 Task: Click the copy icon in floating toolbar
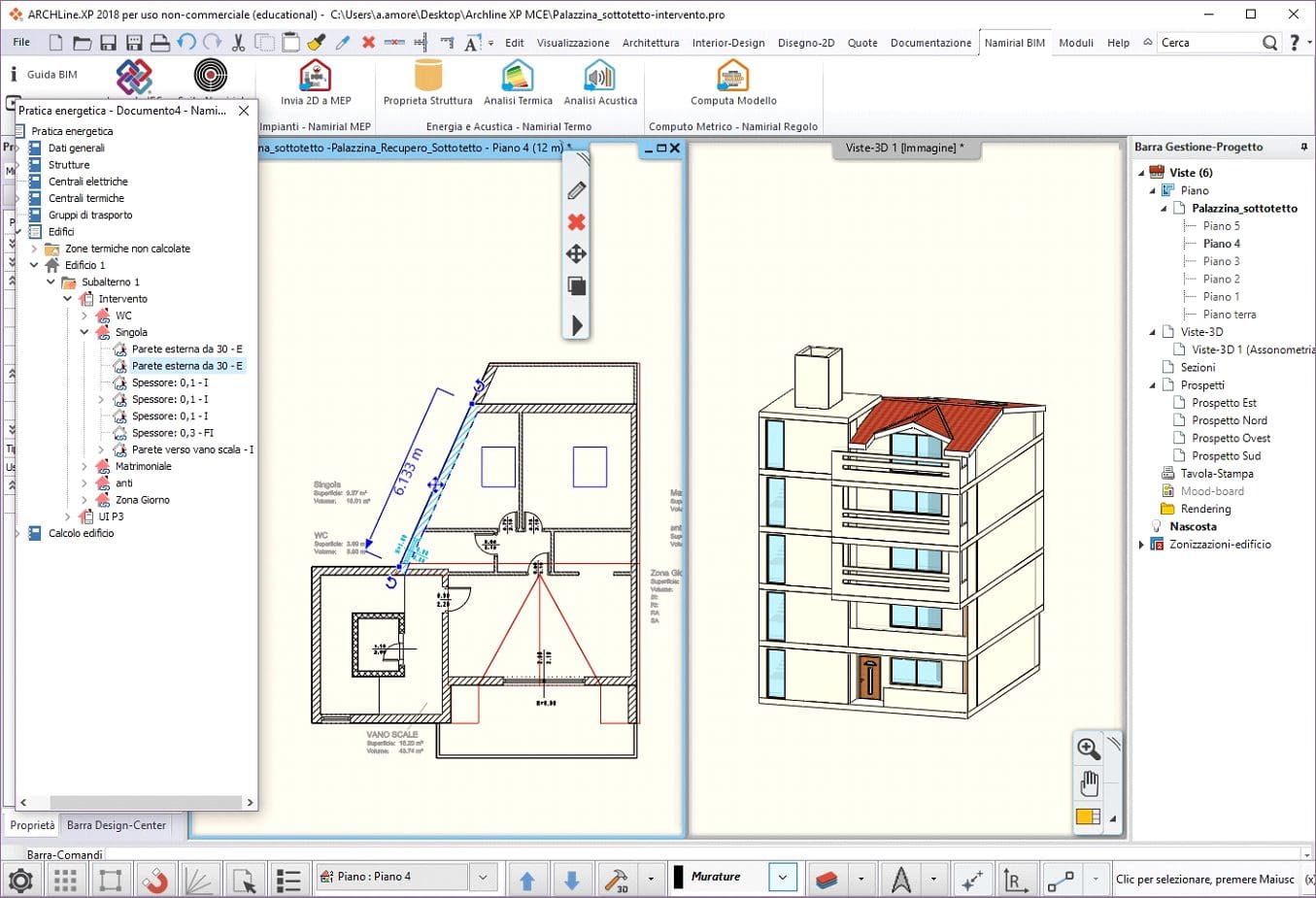tap(576, 286)
